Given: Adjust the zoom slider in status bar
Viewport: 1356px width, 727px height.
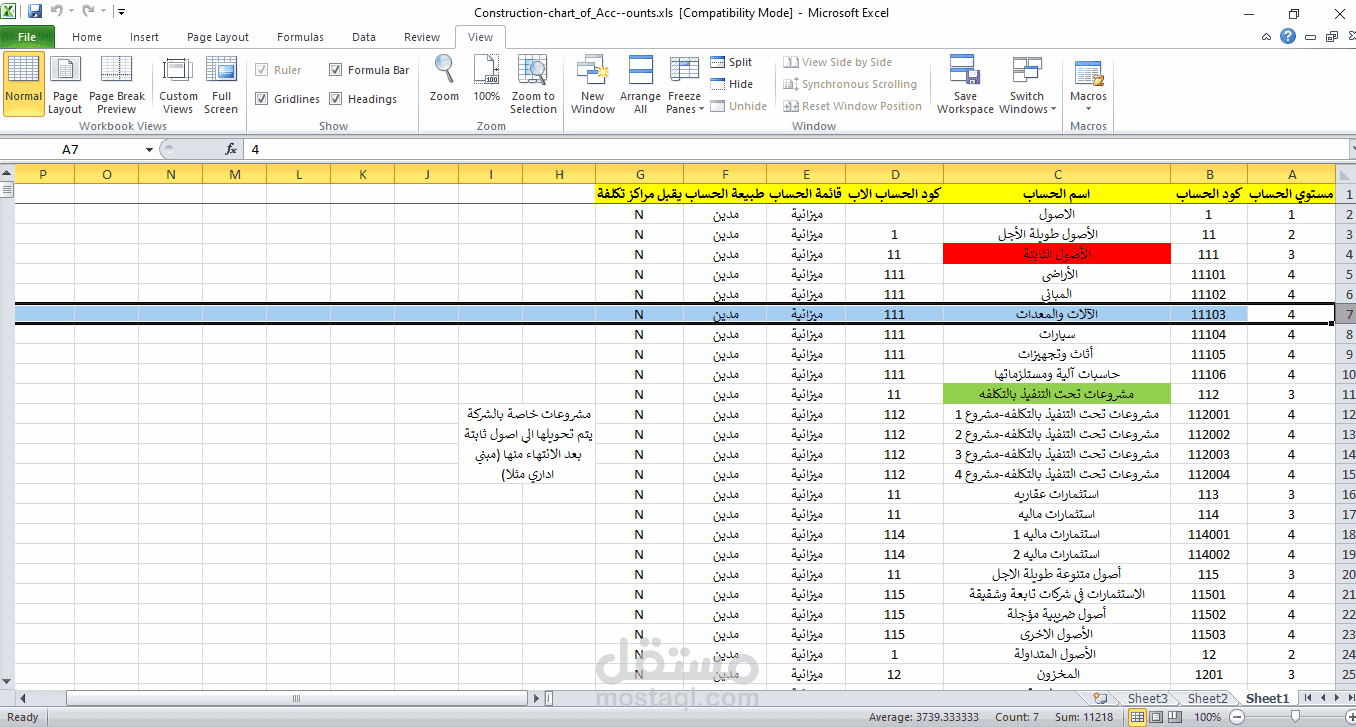Looking at the screenshot, I should click(x=1295, y=717).
